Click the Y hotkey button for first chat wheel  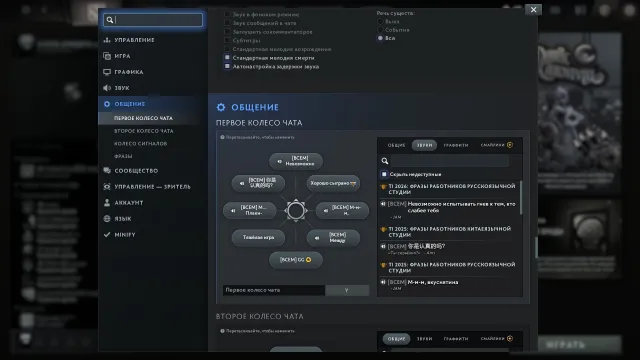347,290
